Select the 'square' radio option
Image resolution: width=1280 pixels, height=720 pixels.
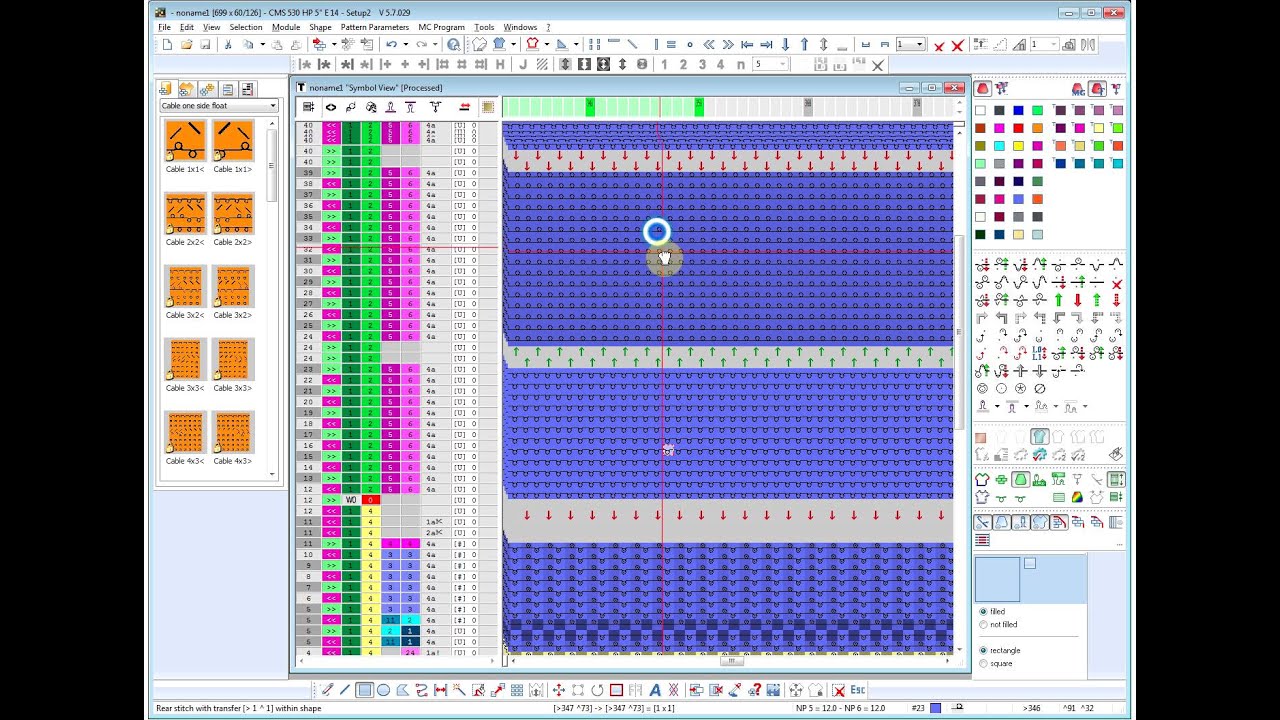[983, 663]
